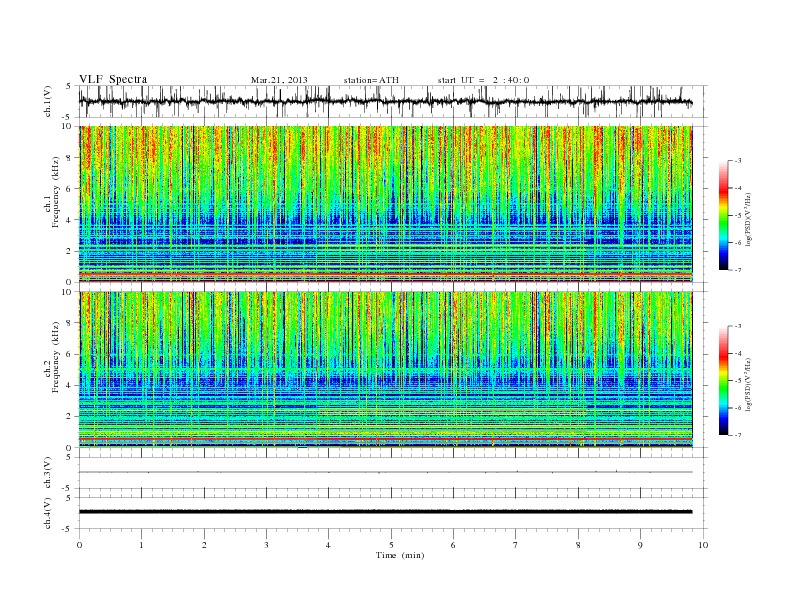Viewport: 792px width, 612px height.
Task: Click the "ch.4(V)" axis label
Action: (48, 513)
